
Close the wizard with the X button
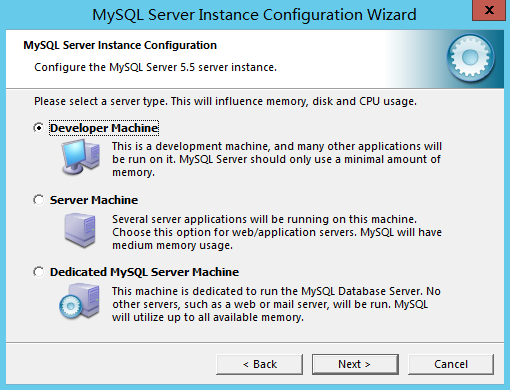[x=489, y=10]
